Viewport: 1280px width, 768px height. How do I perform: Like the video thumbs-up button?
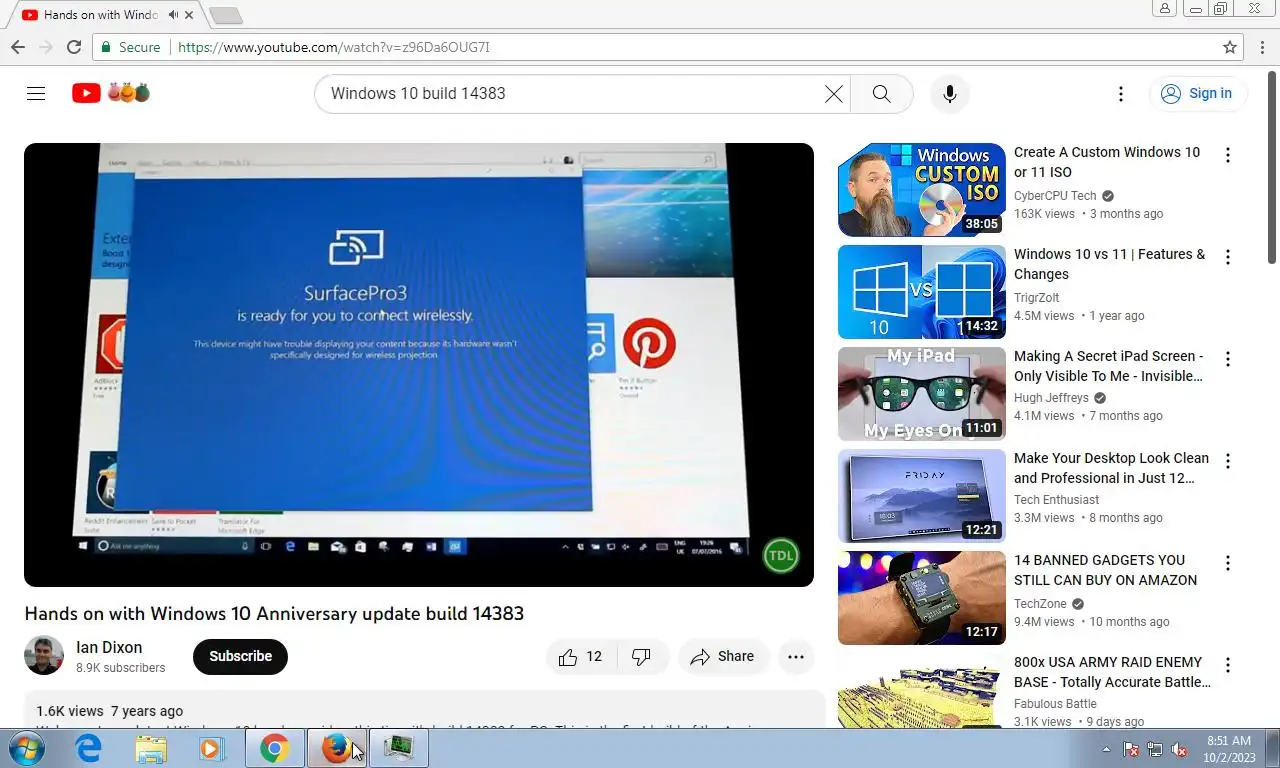coord(581,657)
